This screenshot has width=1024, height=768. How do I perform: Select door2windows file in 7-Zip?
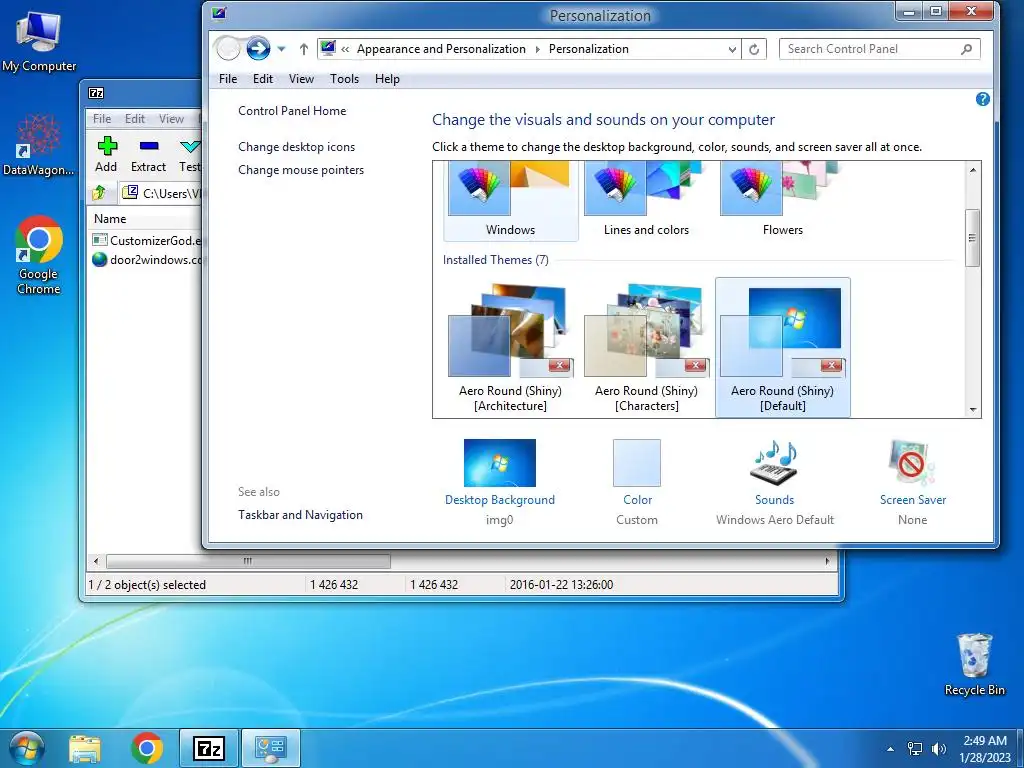pos(147,260)
